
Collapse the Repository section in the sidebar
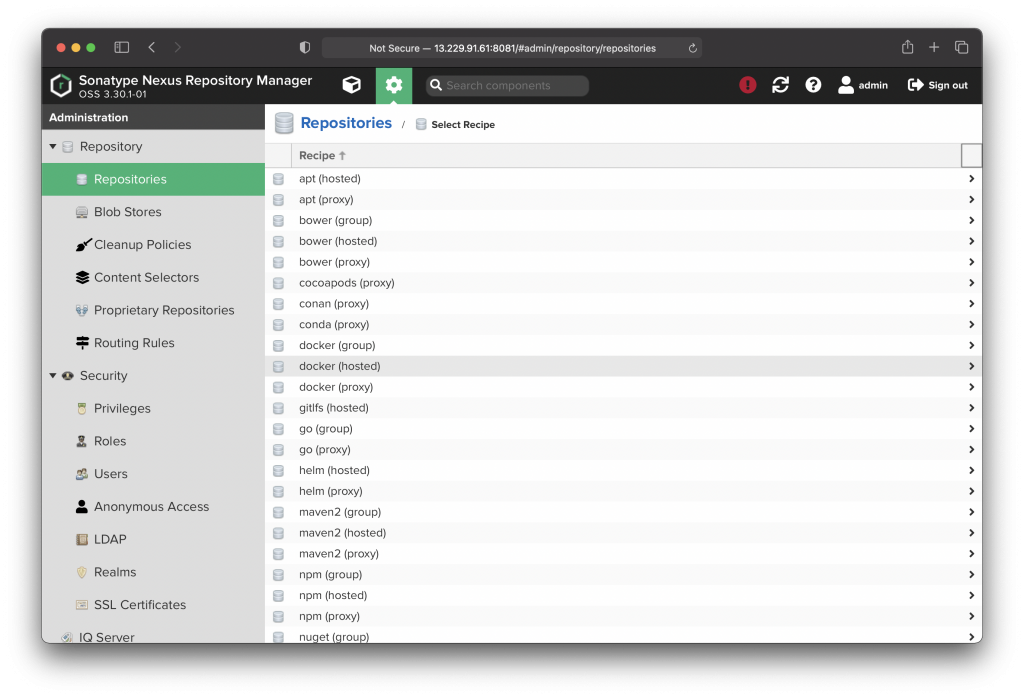(51, 145)
